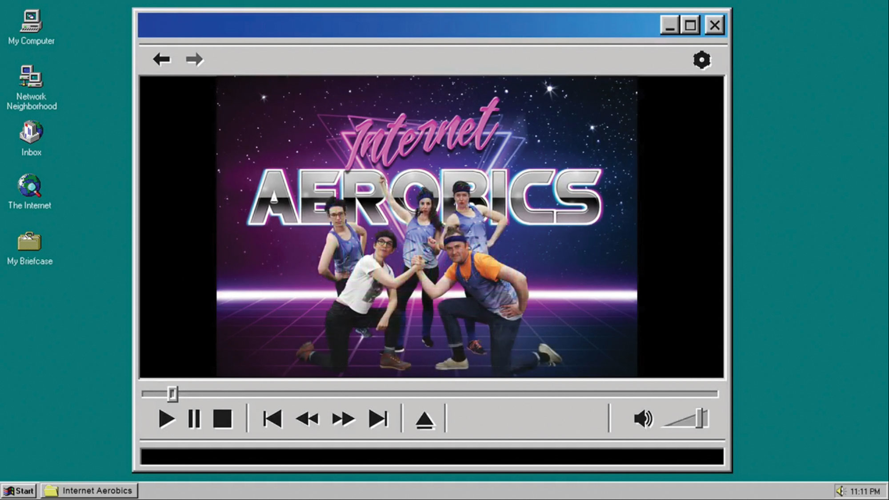Image resolution: width=889 pixels, height=500 pixels.
Task: Click the video seek bar handle
Action: (172, 394)
